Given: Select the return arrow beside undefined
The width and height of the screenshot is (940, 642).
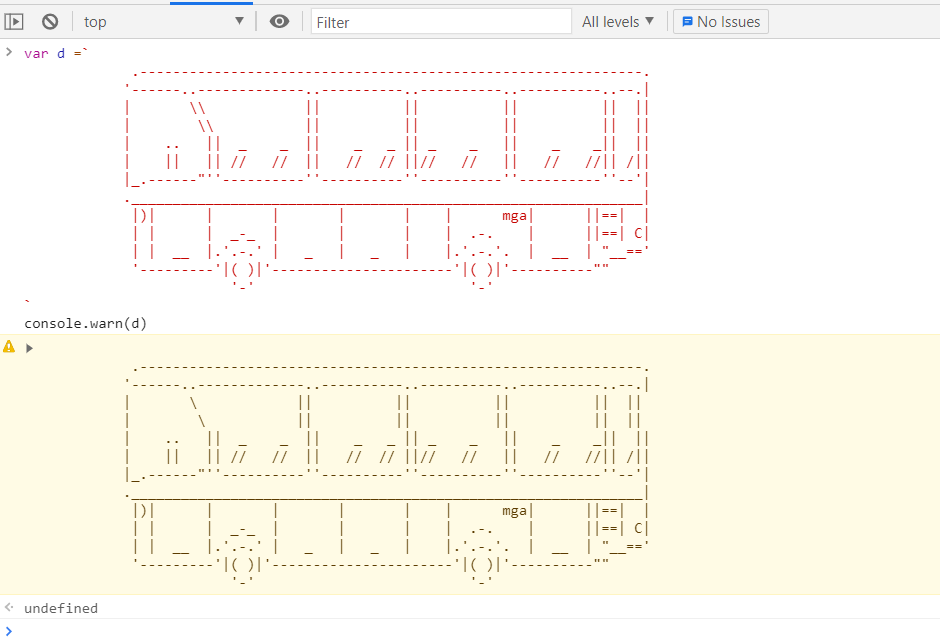Looking at the screenshot, I should pyautogui.click(x=9, y=607).
